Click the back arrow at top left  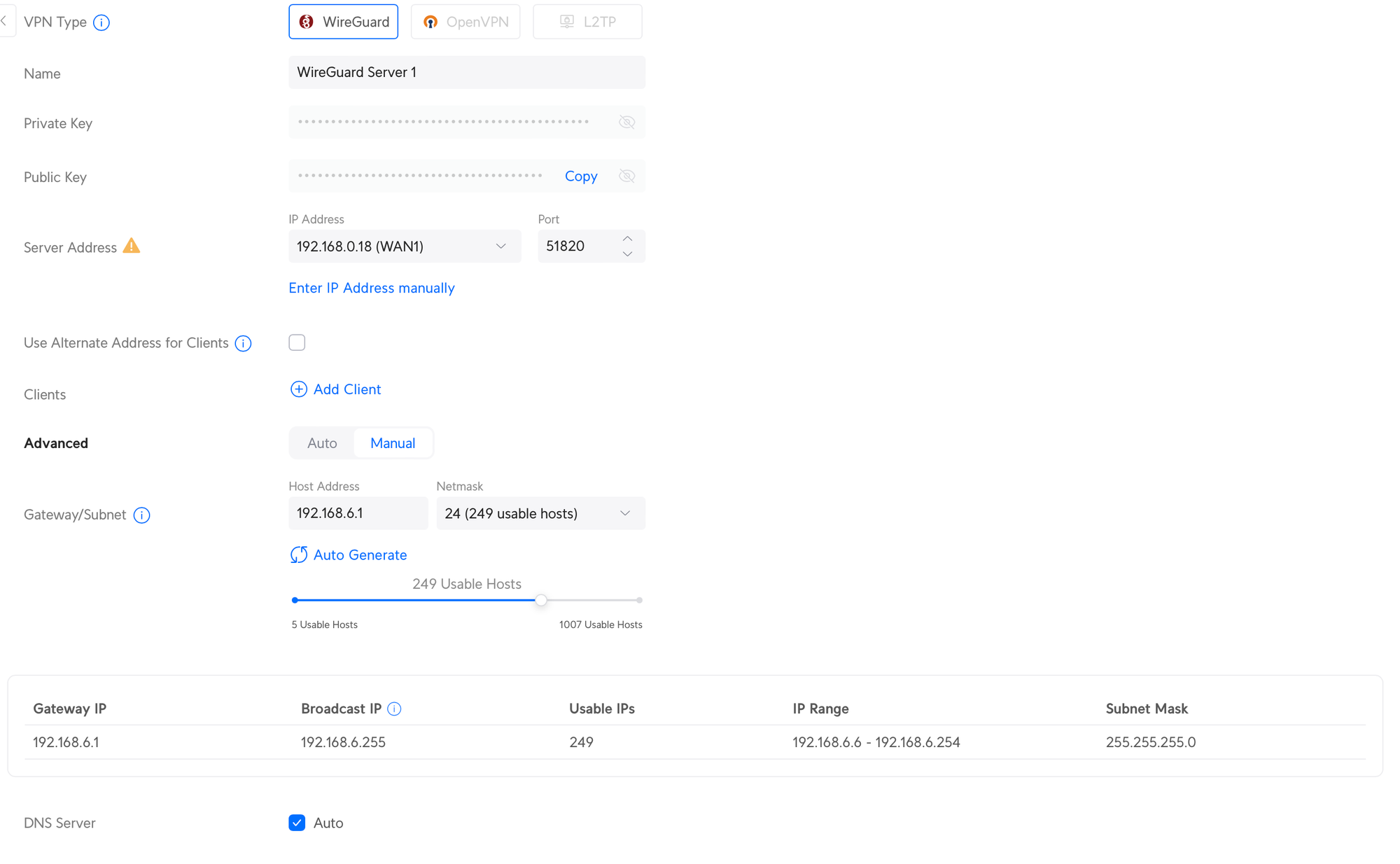click(4, 21)
